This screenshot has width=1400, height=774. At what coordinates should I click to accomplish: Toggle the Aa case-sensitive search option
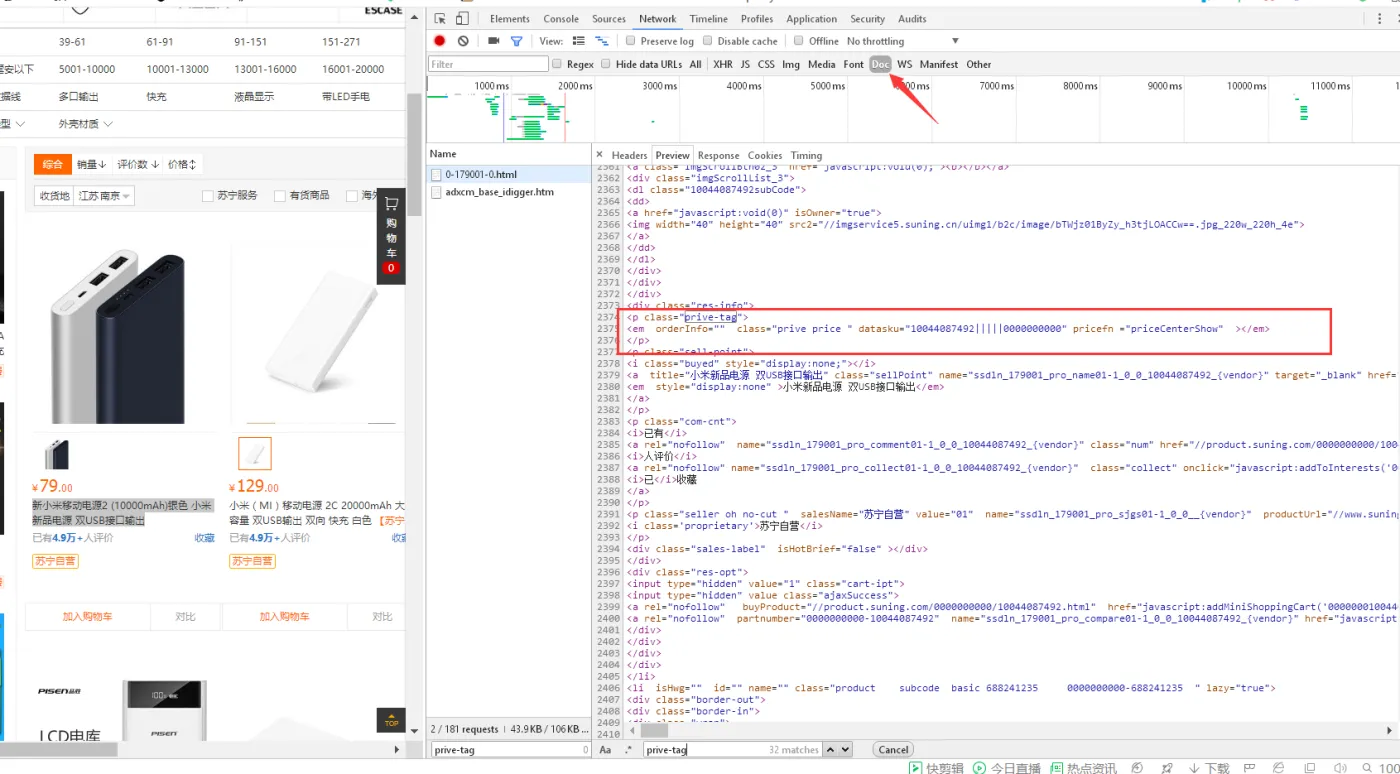tap(605, 750)
